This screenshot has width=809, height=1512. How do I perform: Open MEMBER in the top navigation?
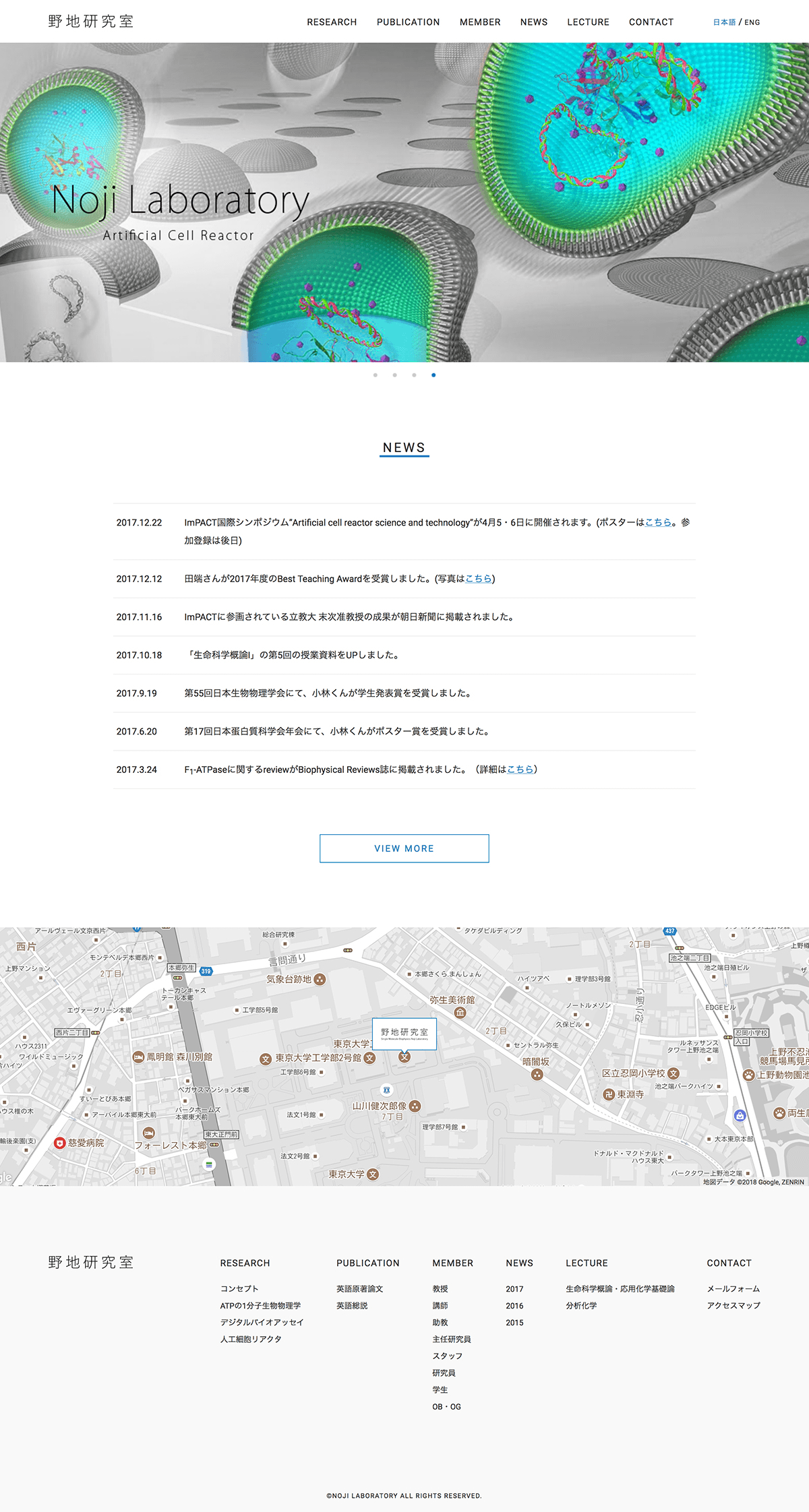(x=480, y=22)
